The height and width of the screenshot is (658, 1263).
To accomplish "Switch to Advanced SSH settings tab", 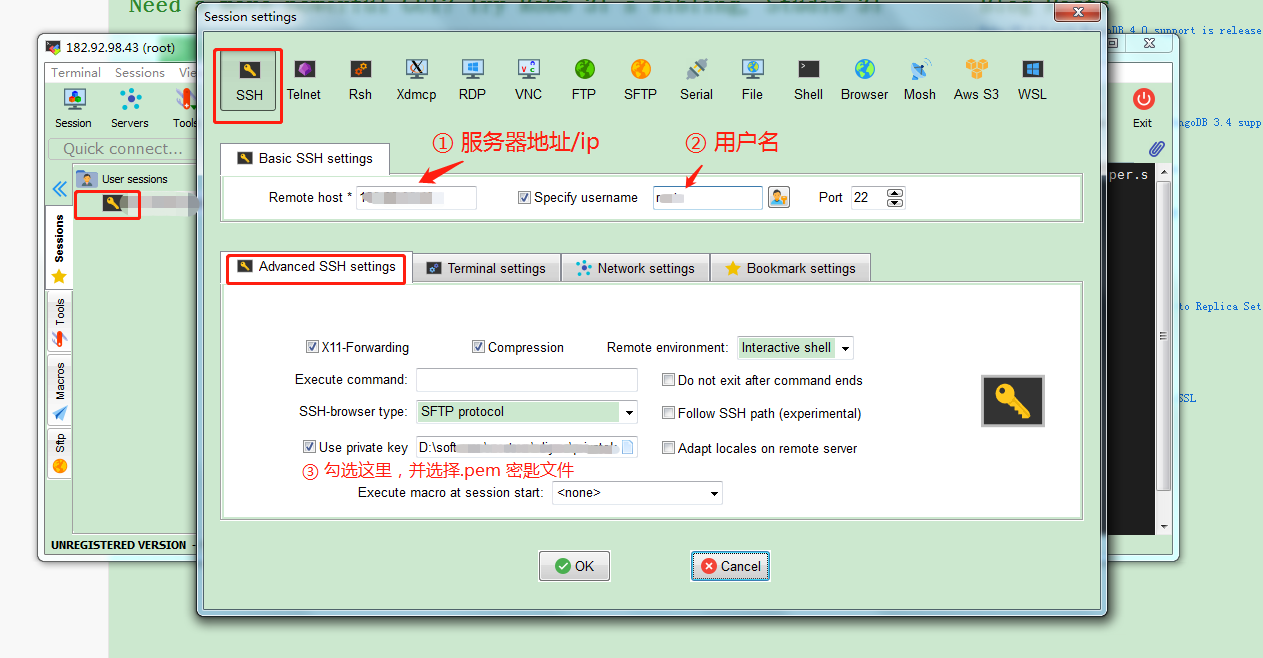I will coord(316,267).
